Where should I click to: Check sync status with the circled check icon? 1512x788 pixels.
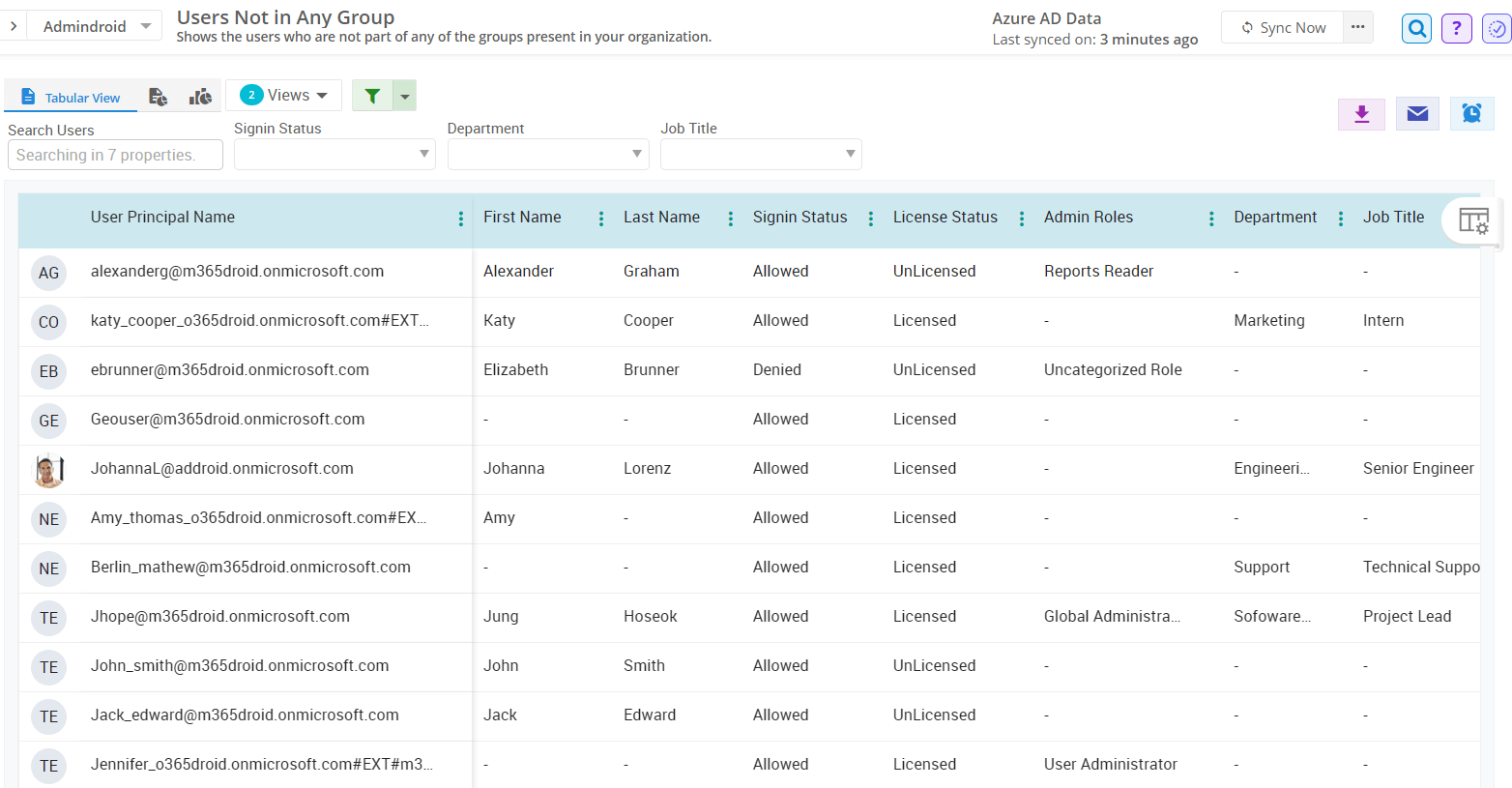(x=1495, y=28)
